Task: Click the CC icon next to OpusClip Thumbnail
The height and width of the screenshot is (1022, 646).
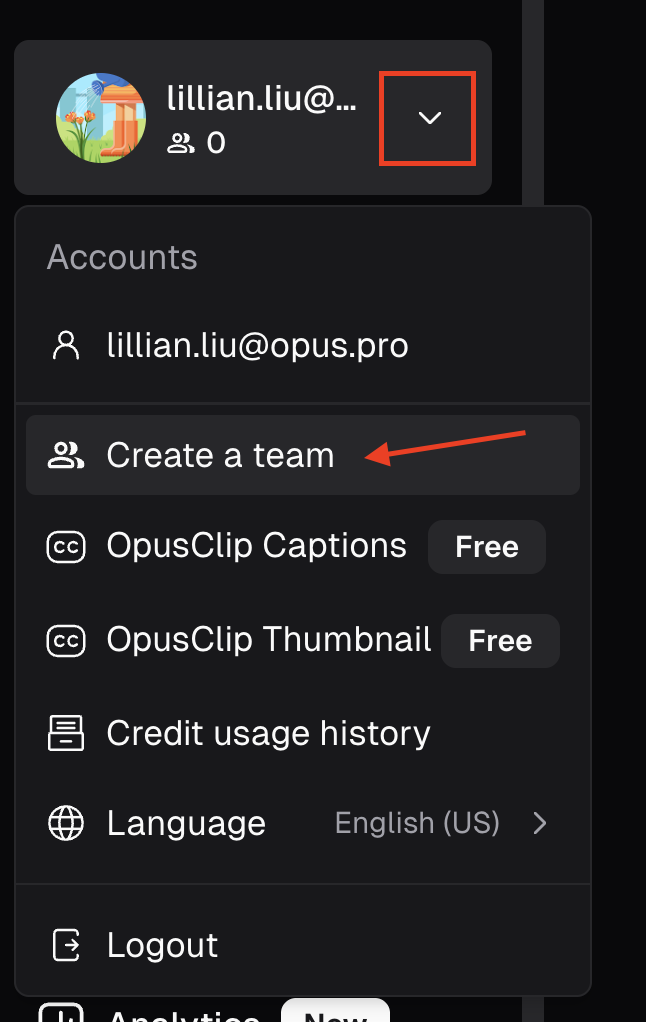Action: click(66, 641)
